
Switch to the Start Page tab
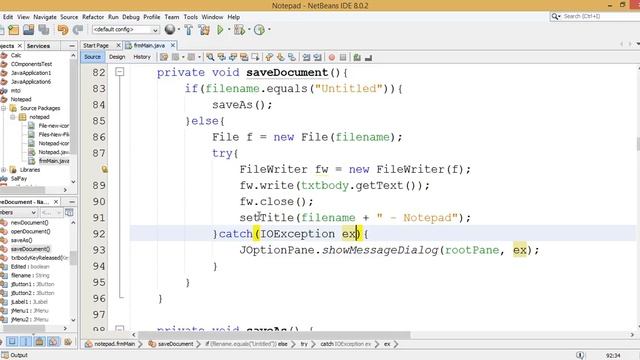click(96, 45)
